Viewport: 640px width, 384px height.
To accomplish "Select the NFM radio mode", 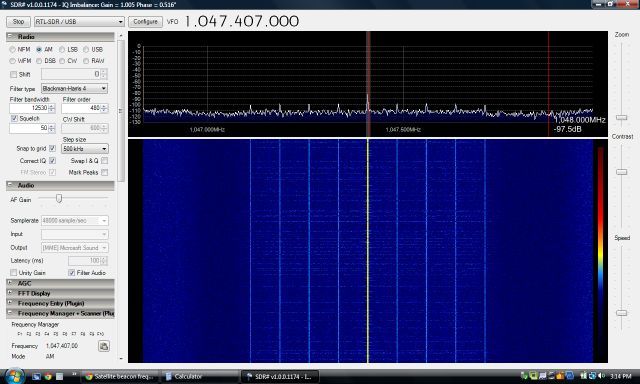I will [20, 49].
